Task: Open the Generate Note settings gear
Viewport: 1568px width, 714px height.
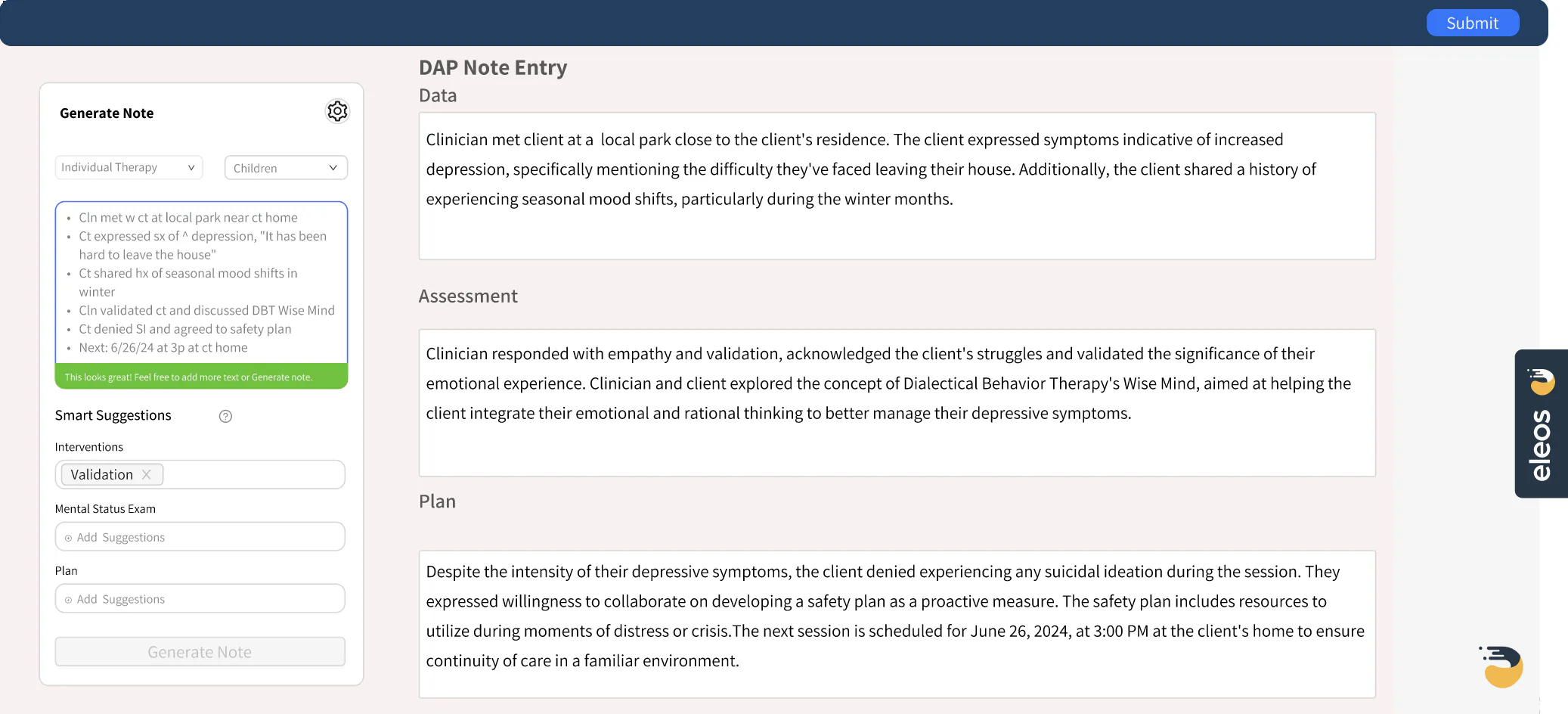Action: click(x=337, y=111)
